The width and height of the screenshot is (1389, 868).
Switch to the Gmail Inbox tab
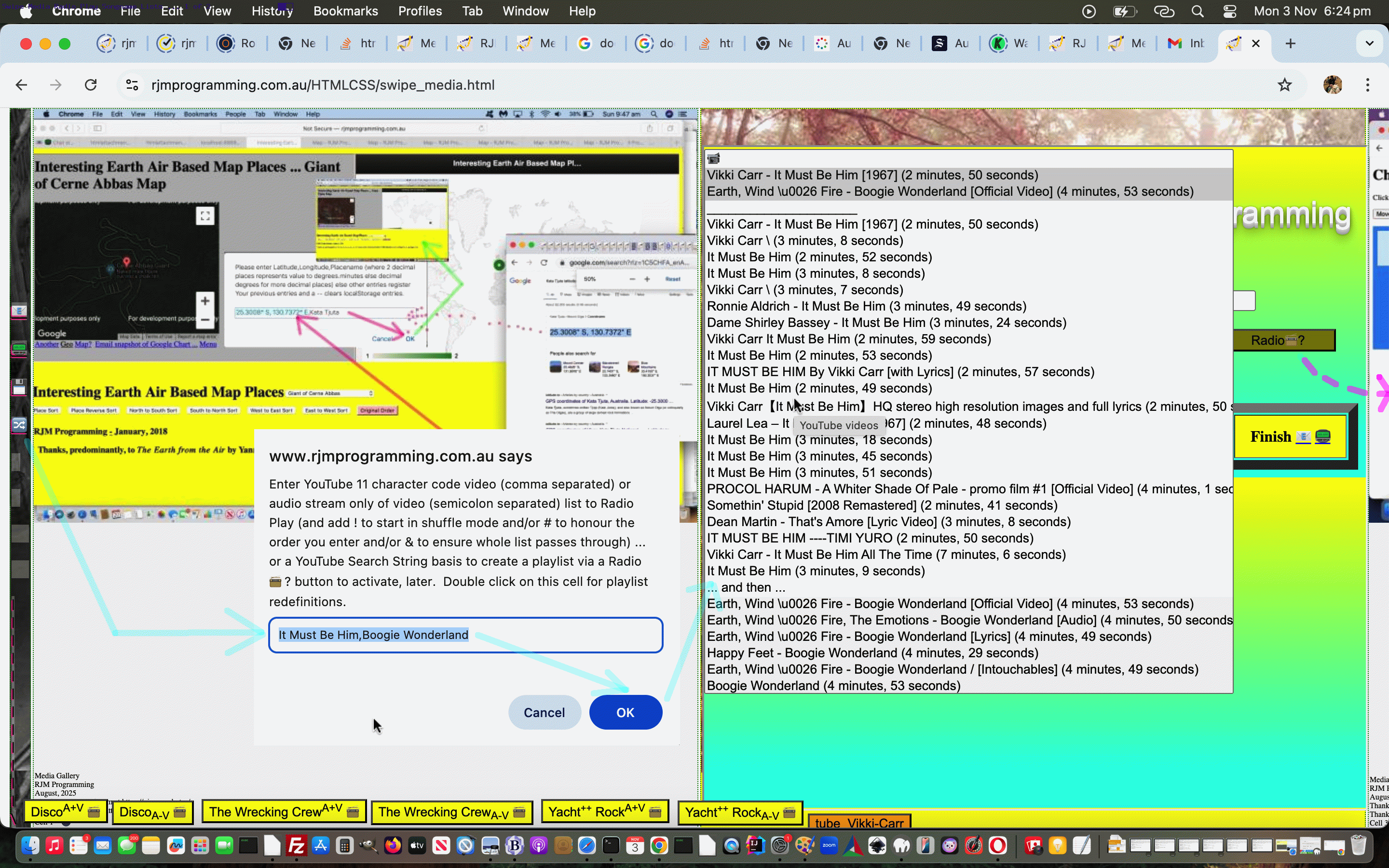[1186, 43]
